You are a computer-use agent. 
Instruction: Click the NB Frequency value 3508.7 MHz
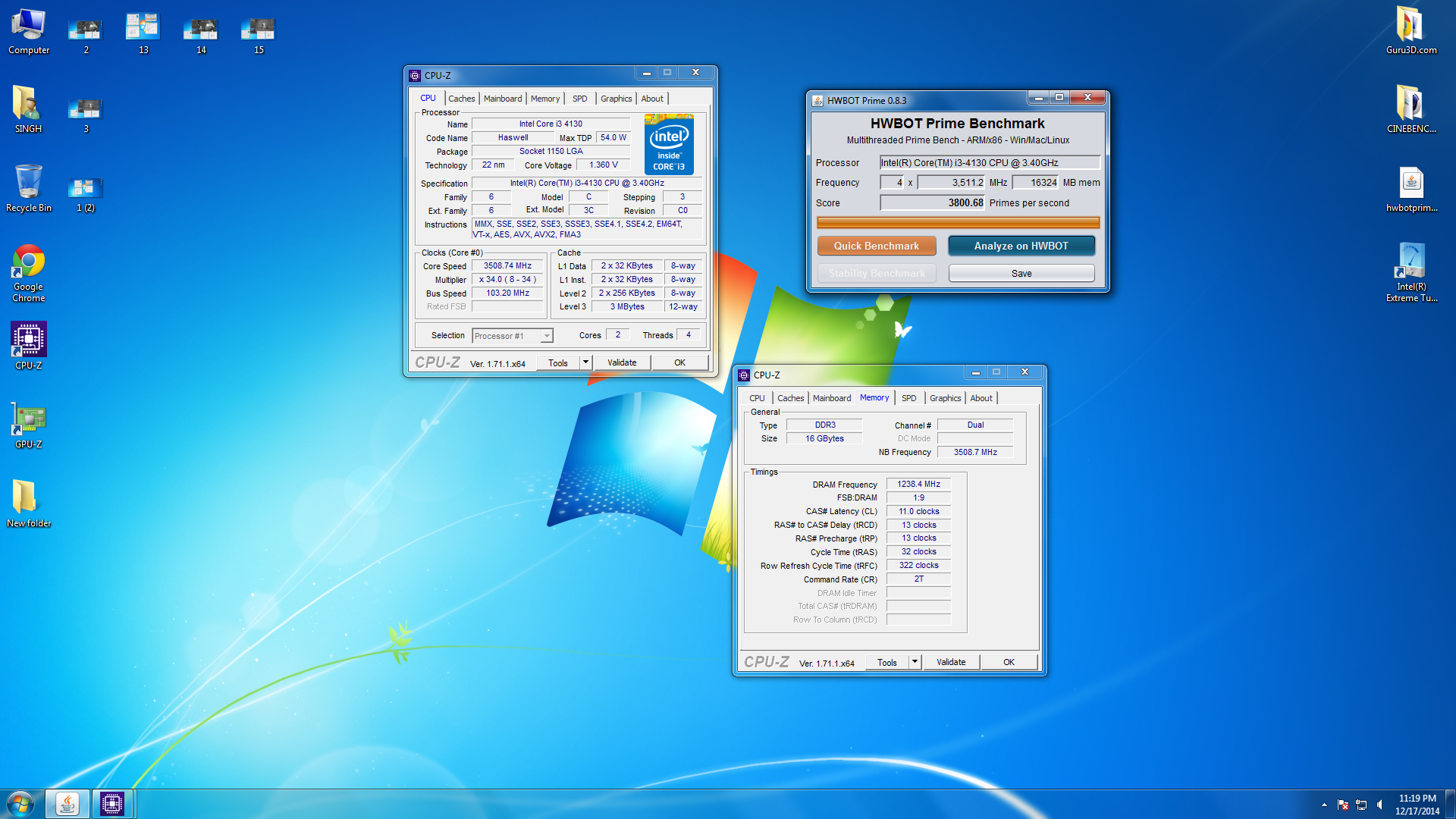tap(975, 452)
